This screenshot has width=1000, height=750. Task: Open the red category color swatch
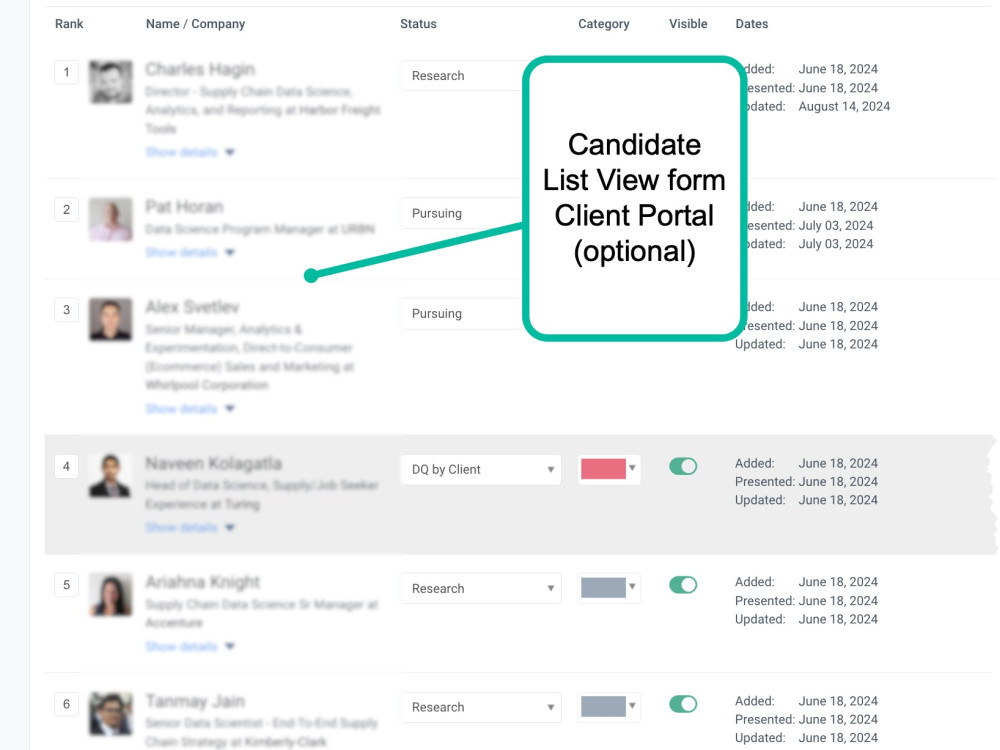(608, 469)
